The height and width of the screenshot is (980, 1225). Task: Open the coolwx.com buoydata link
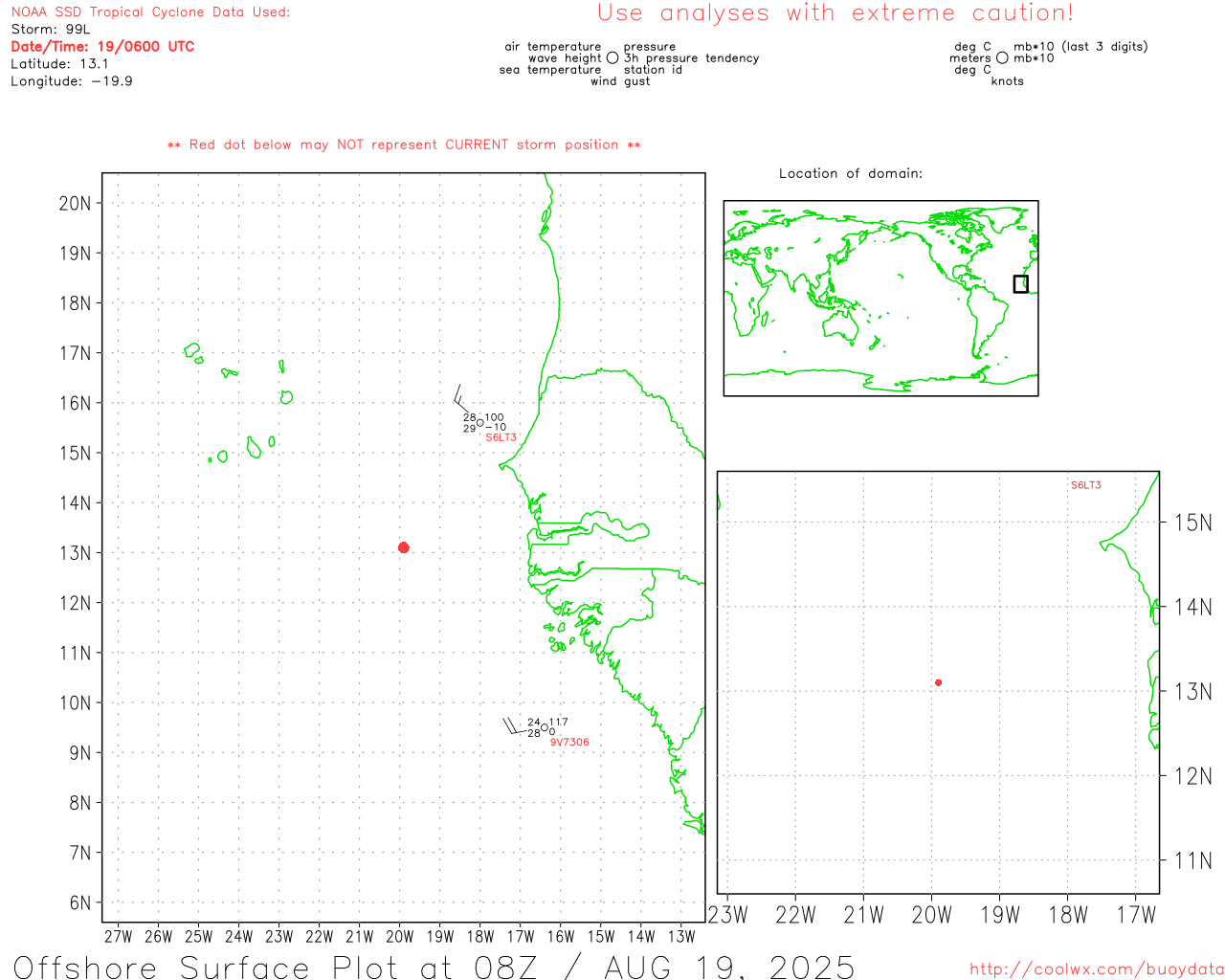1097,969
